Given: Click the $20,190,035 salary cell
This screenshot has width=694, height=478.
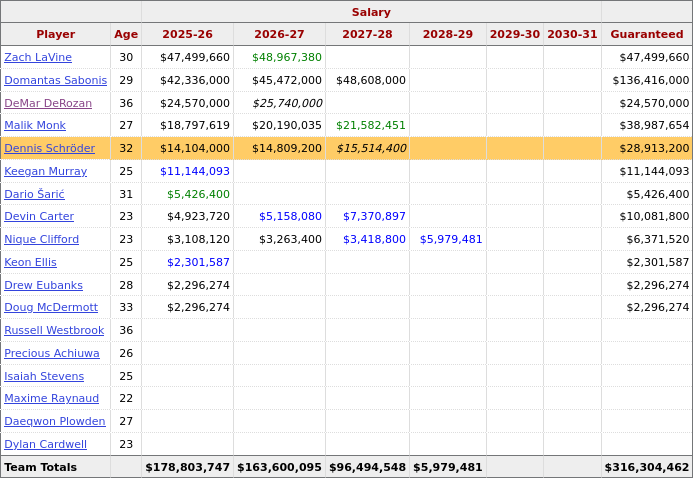Looking at the screenshot, I should pos(287,125).
